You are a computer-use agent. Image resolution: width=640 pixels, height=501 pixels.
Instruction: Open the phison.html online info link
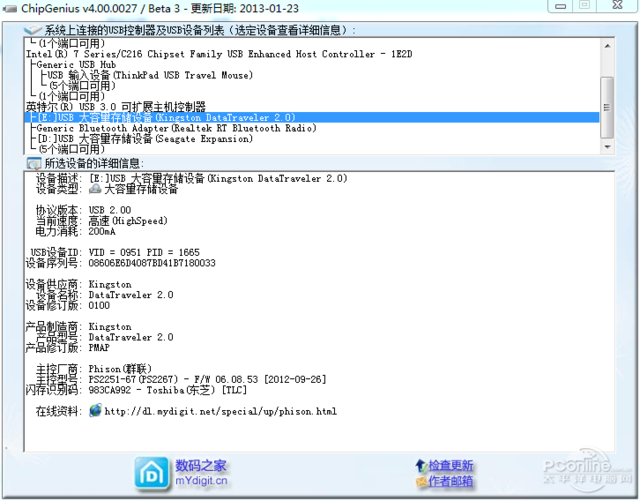tap(221, 411)
